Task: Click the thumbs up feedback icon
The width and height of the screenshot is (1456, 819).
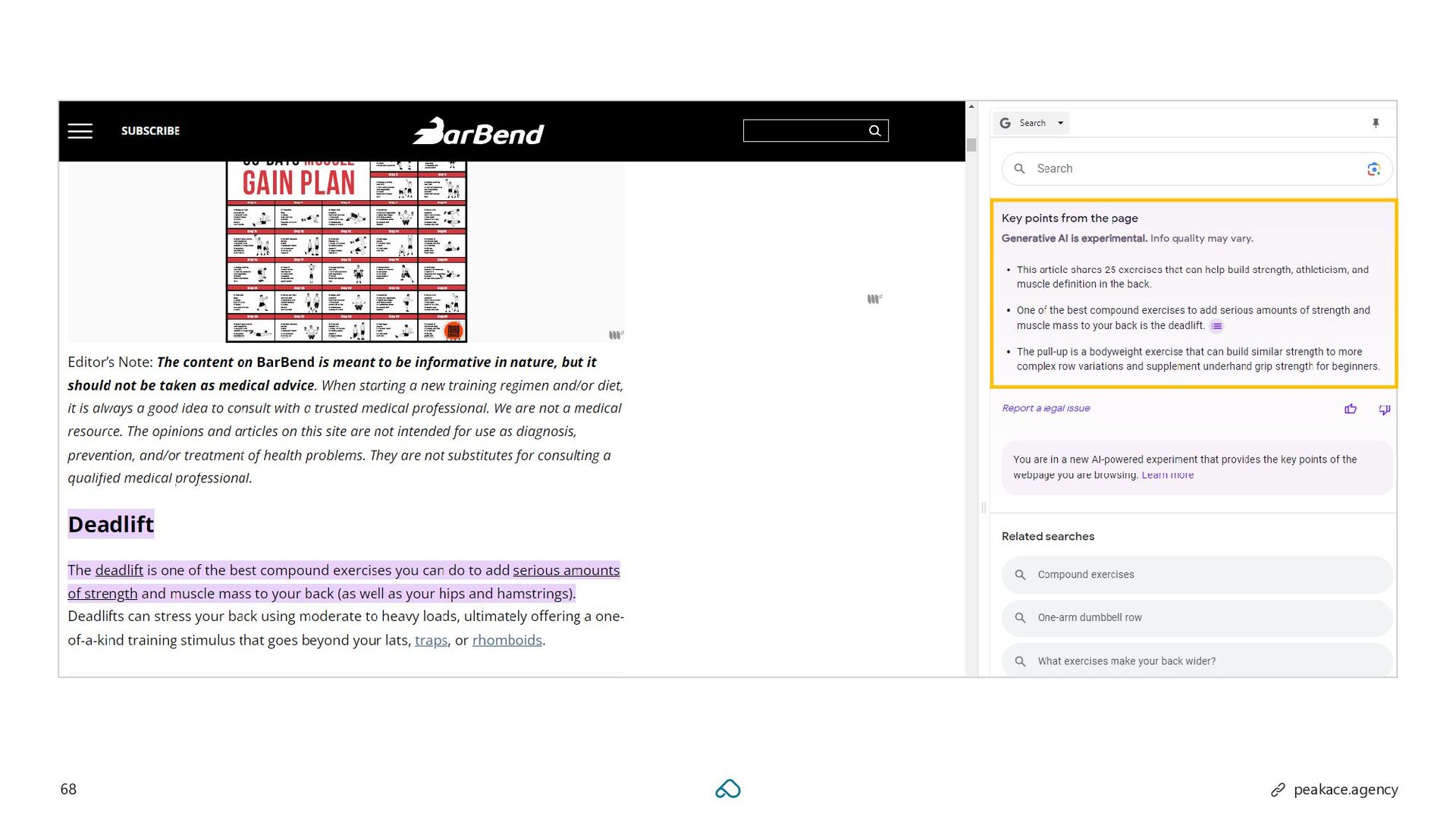Action: click(1351, 409)
